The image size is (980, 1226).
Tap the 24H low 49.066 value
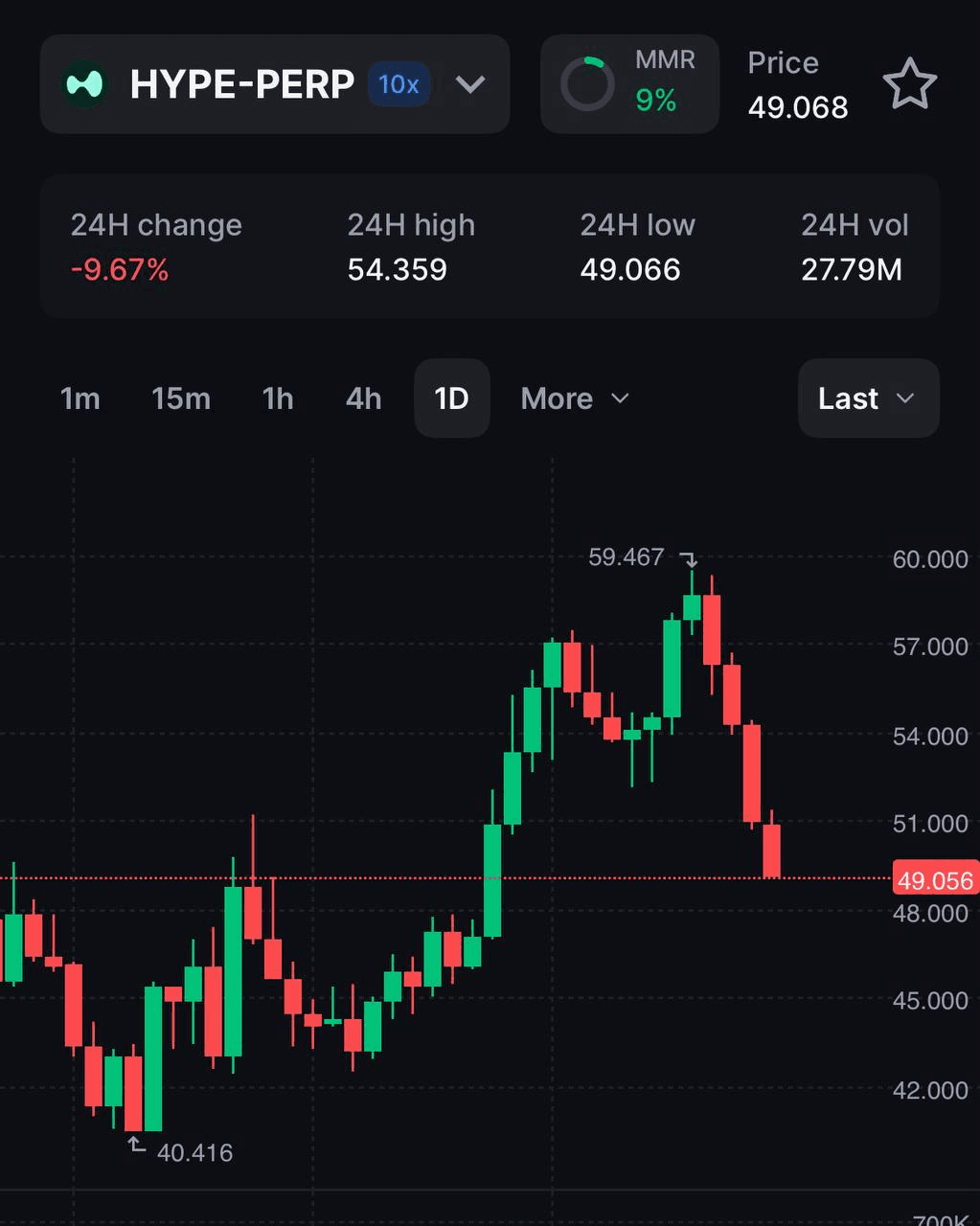(x=630, y=270)
